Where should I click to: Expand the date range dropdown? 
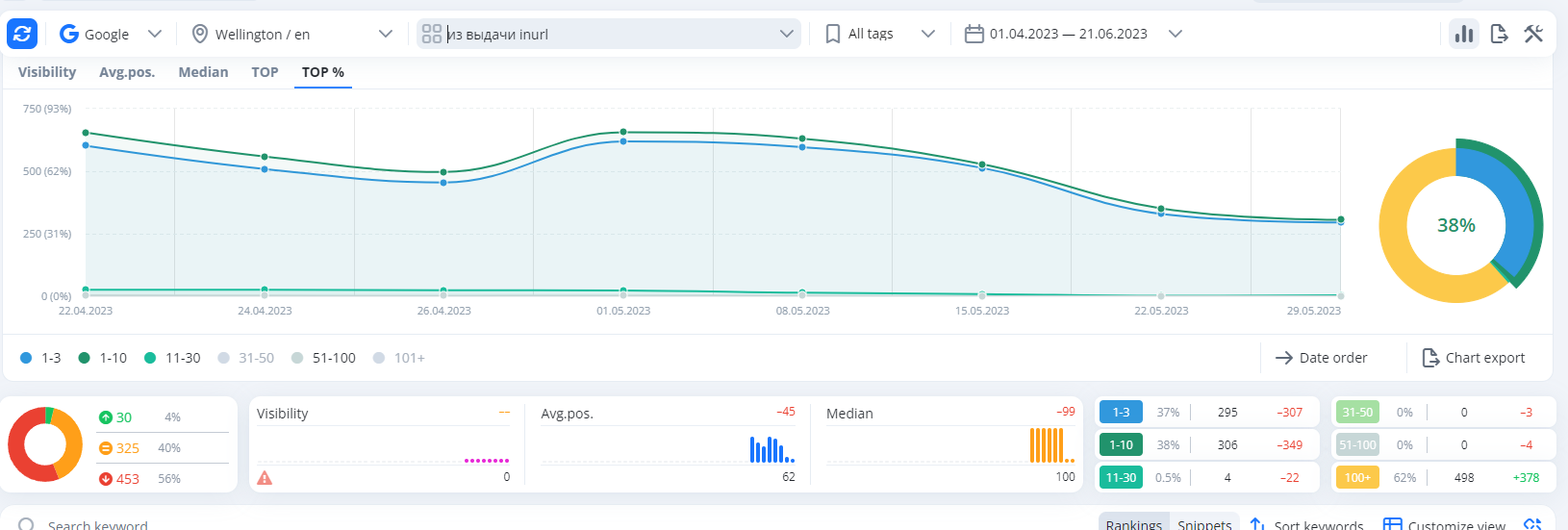(x=1175, y=34)
